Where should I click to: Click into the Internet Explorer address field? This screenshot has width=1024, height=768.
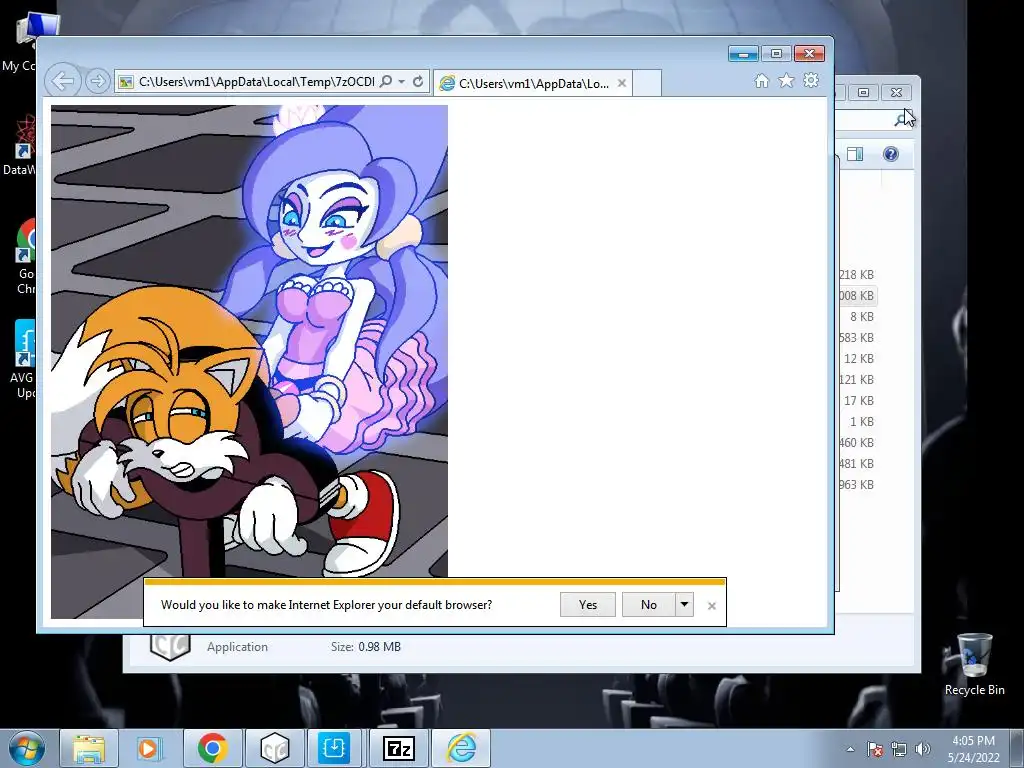click(x=255, y=82)
